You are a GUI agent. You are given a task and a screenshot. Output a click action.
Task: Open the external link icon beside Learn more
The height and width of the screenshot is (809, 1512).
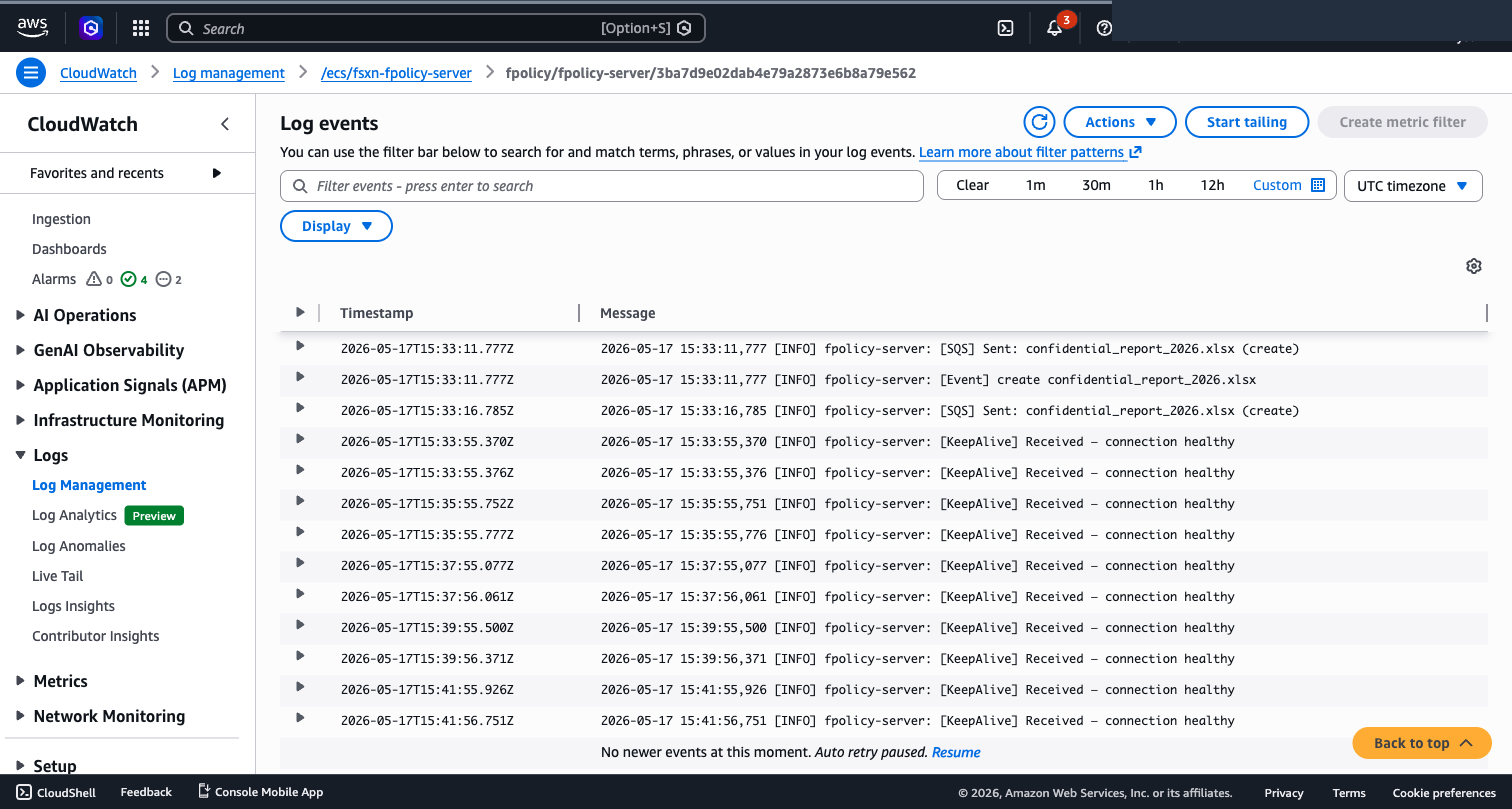pyautogui.click(x=1135, y=152)
